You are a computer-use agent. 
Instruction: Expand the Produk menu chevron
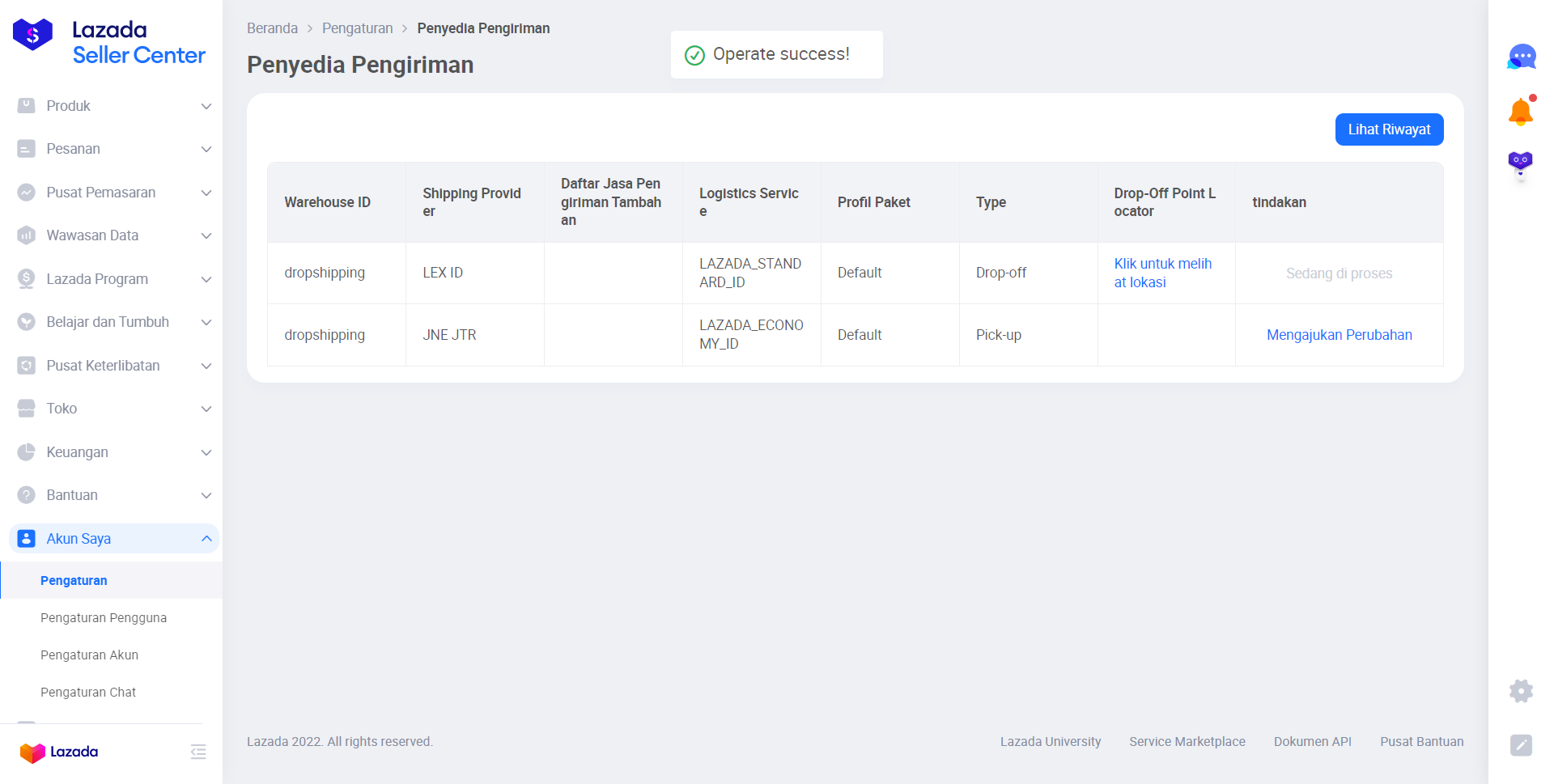(206, 106)
